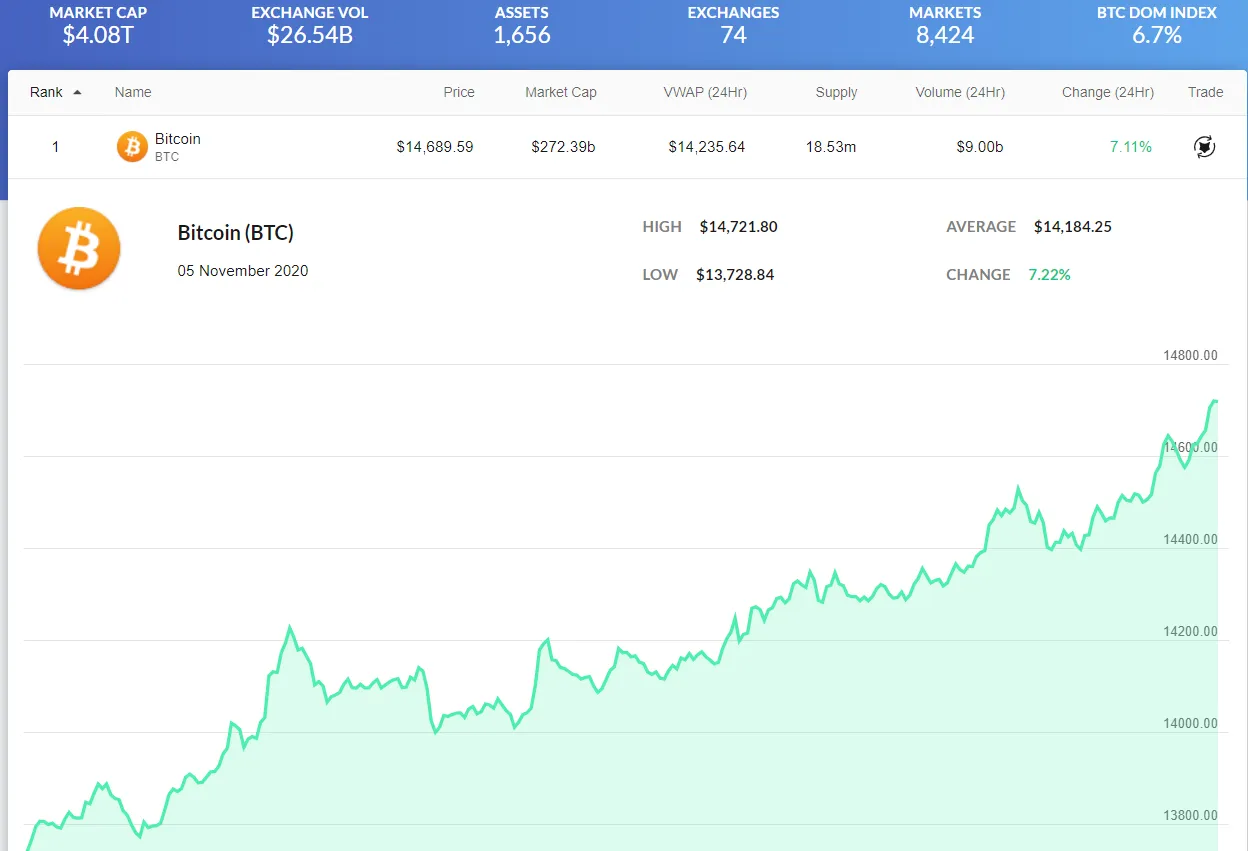Click the large Bitcoin logo above the chart
The image size is (1248, 851).
point(79,249)
